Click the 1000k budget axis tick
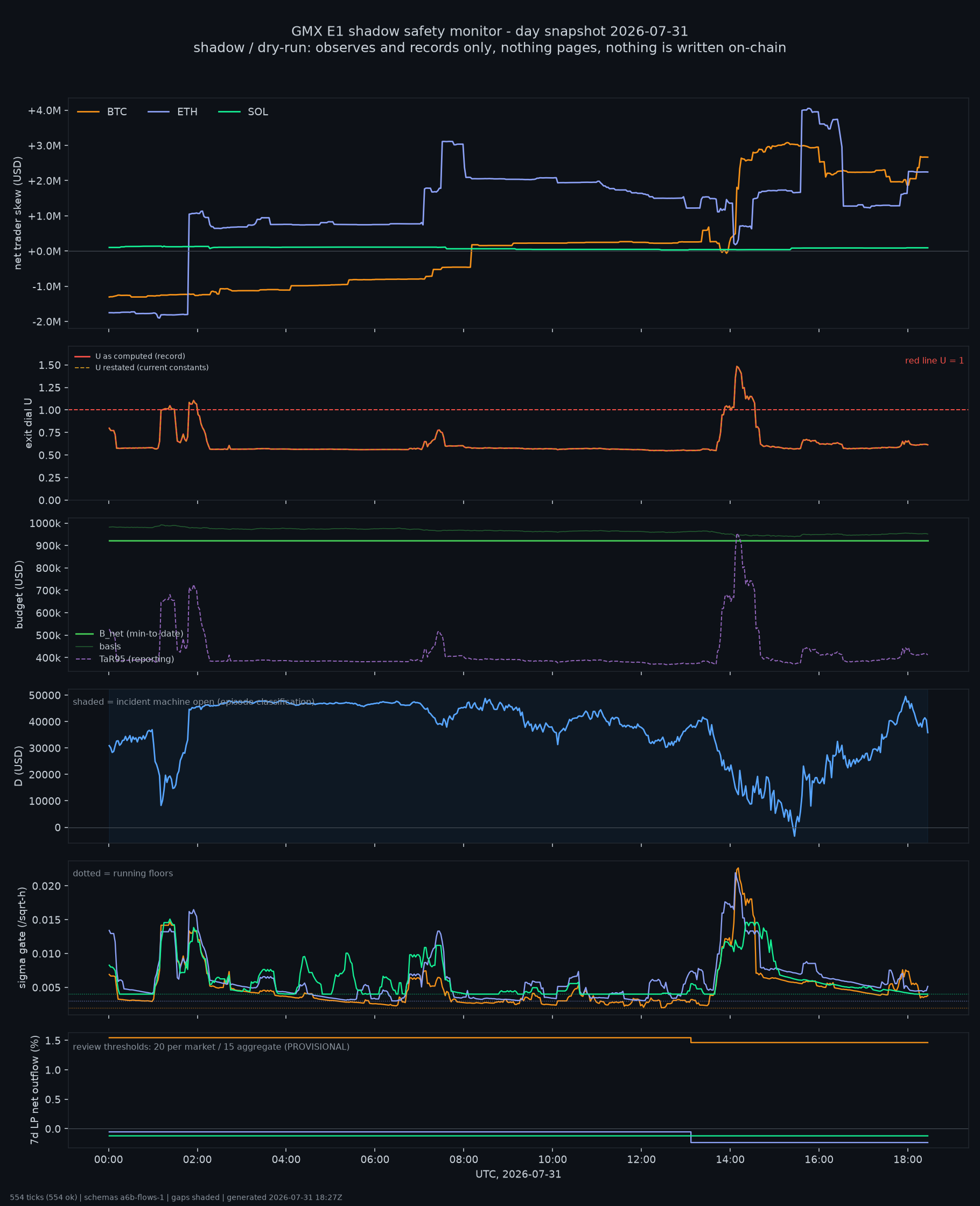The height and width of the screenshot is (1206, 980). 45,523
